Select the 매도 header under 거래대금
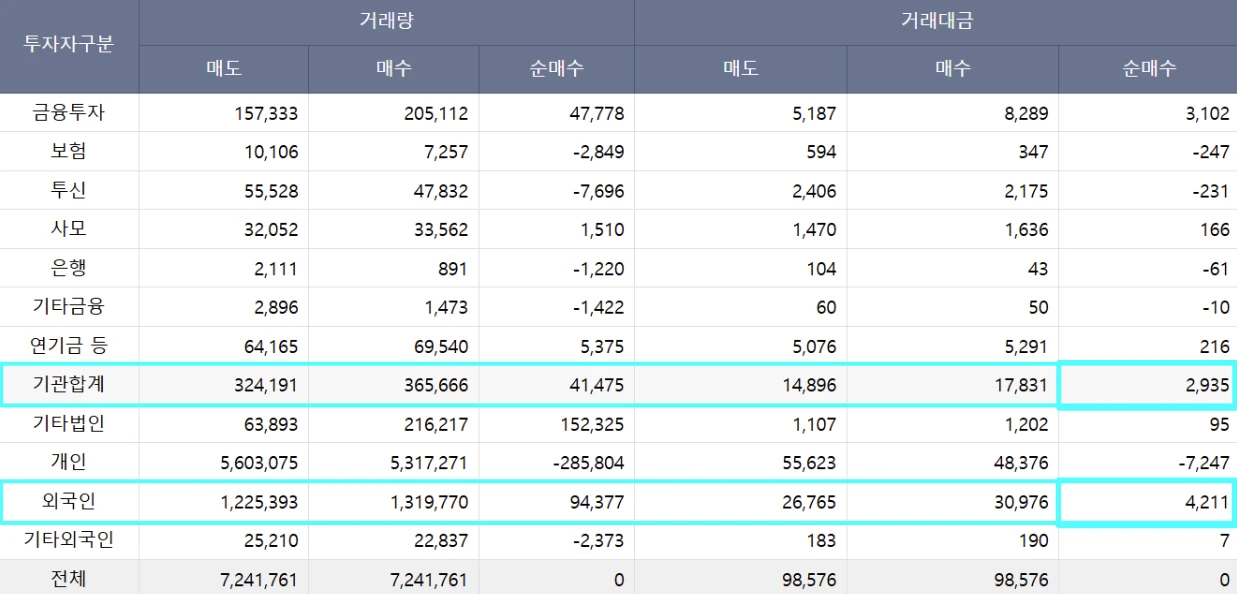This screenshot has width=1237, height=594. pos(740,69)
